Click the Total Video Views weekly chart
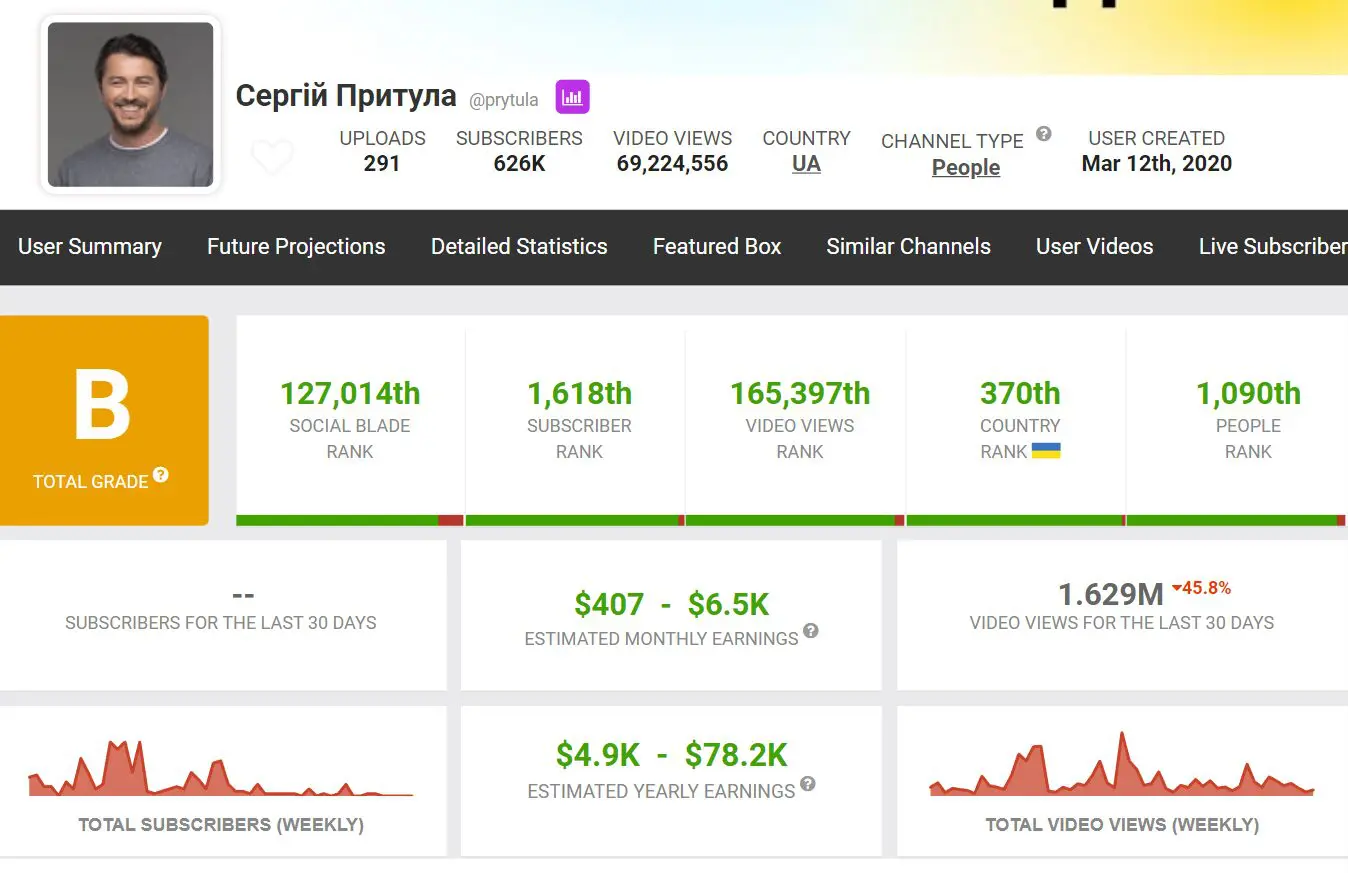Screen dimensions: 1348x873 point(1122,764)
